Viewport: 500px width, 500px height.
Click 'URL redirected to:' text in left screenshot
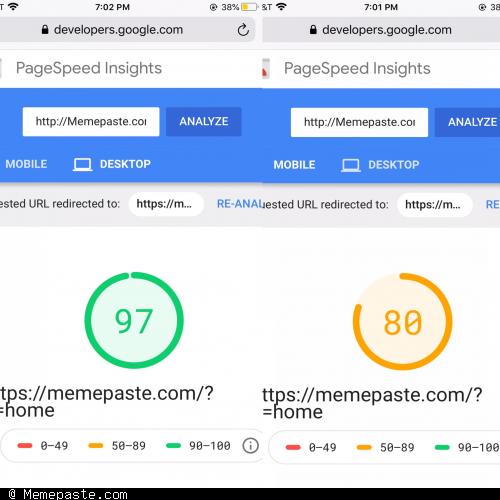click(74, 204)
